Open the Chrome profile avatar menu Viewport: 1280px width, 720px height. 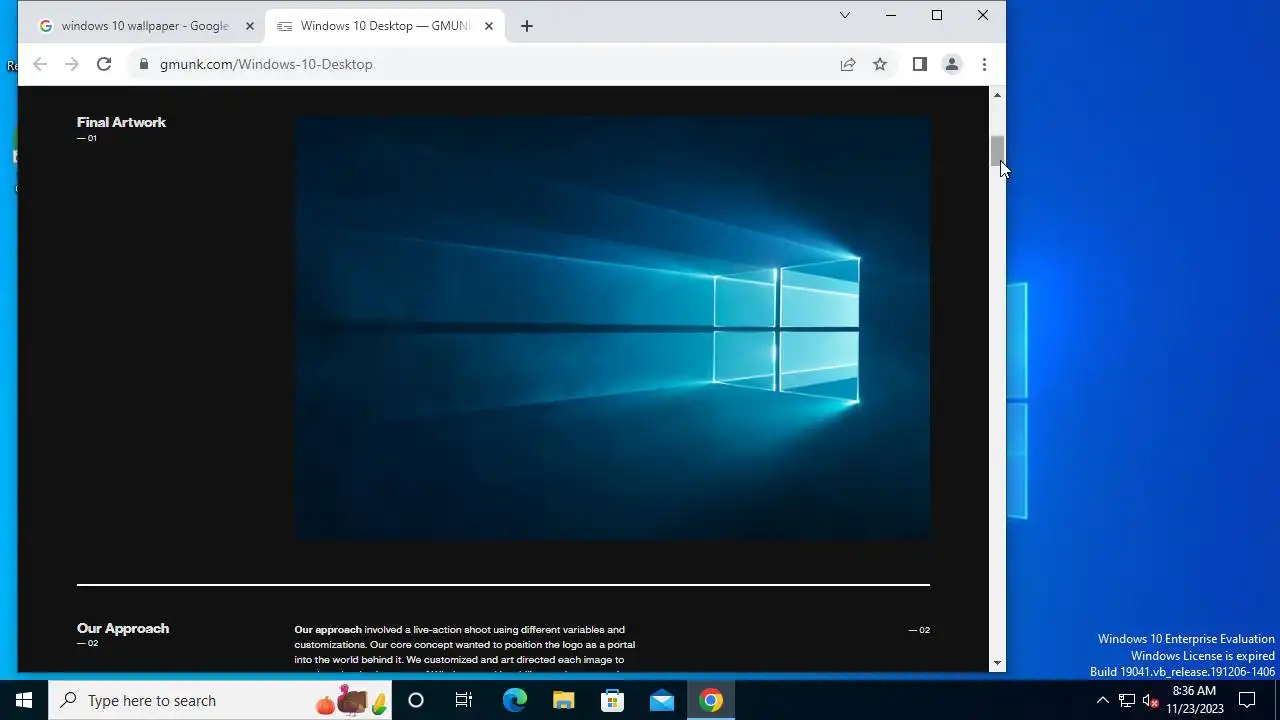point(952,64)
